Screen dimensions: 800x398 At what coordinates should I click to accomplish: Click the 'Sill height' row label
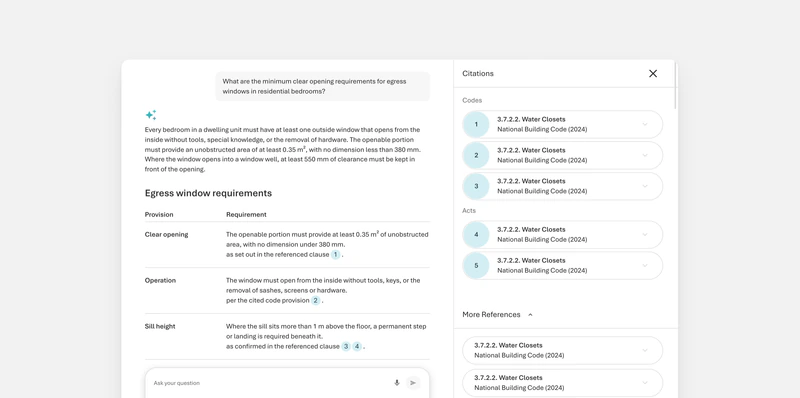[160, 327]
